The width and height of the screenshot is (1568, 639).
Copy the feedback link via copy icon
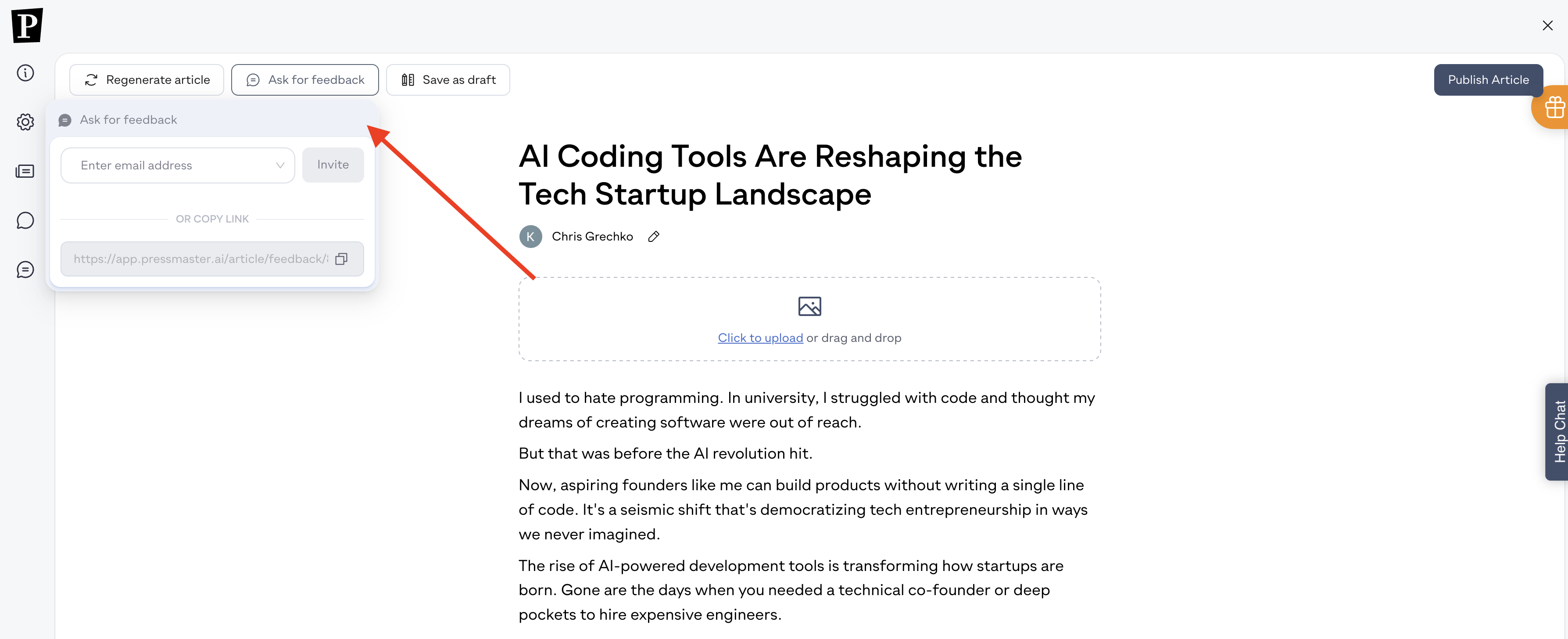pyautogui.click(x=341, y=259)
